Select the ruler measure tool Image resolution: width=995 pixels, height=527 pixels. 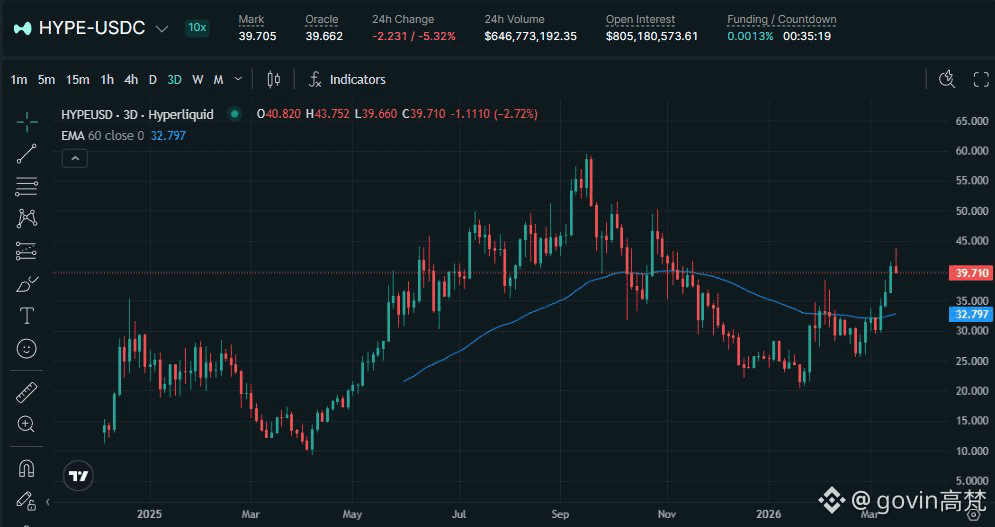point(27,393)
